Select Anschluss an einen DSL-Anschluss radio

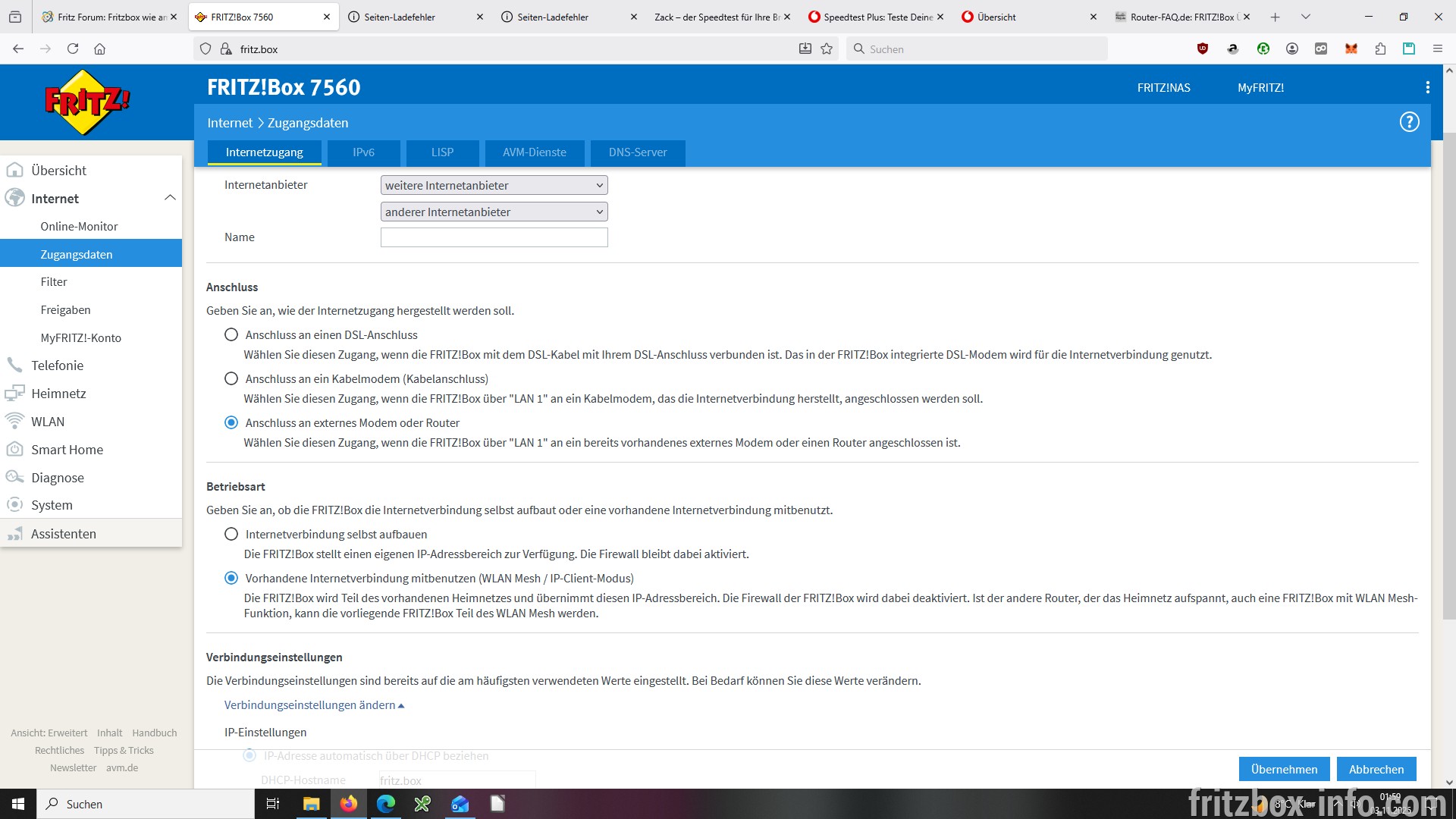pos(231,334)
